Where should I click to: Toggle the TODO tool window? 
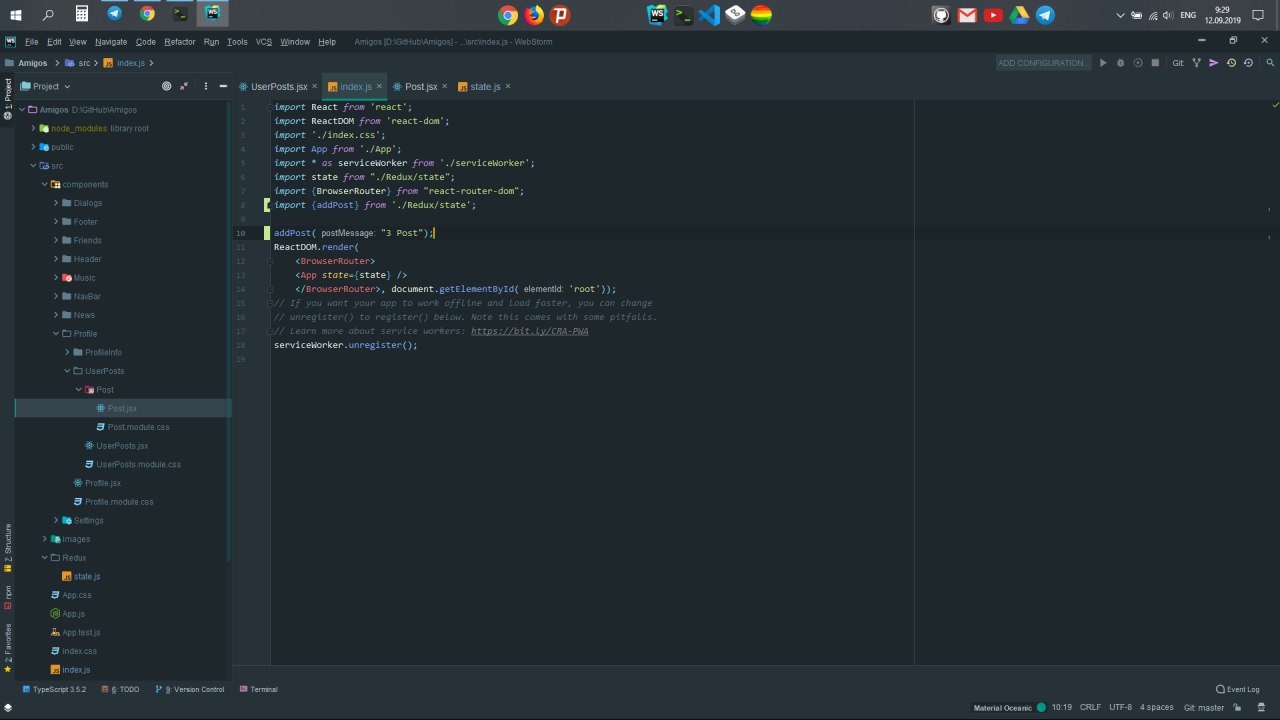(120, 689)
